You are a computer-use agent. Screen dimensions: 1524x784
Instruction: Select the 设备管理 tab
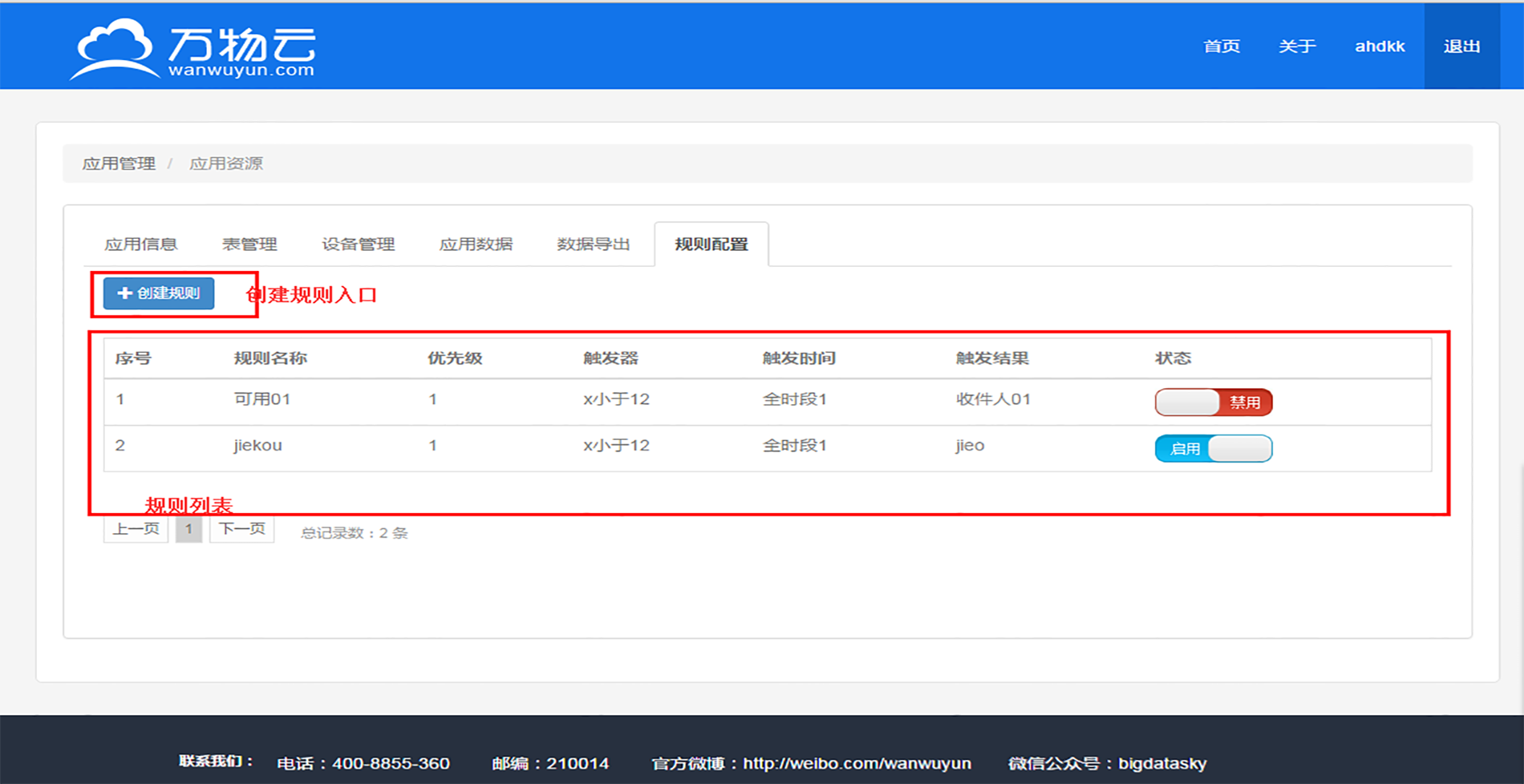(x=358, y=244)
